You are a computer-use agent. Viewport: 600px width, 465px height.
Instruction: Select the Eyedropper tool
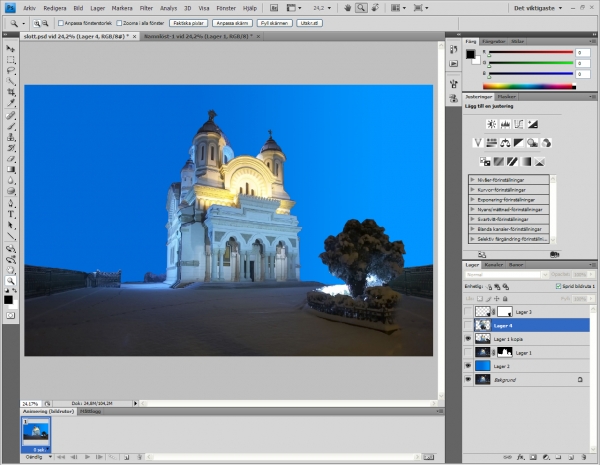(11, 103)
